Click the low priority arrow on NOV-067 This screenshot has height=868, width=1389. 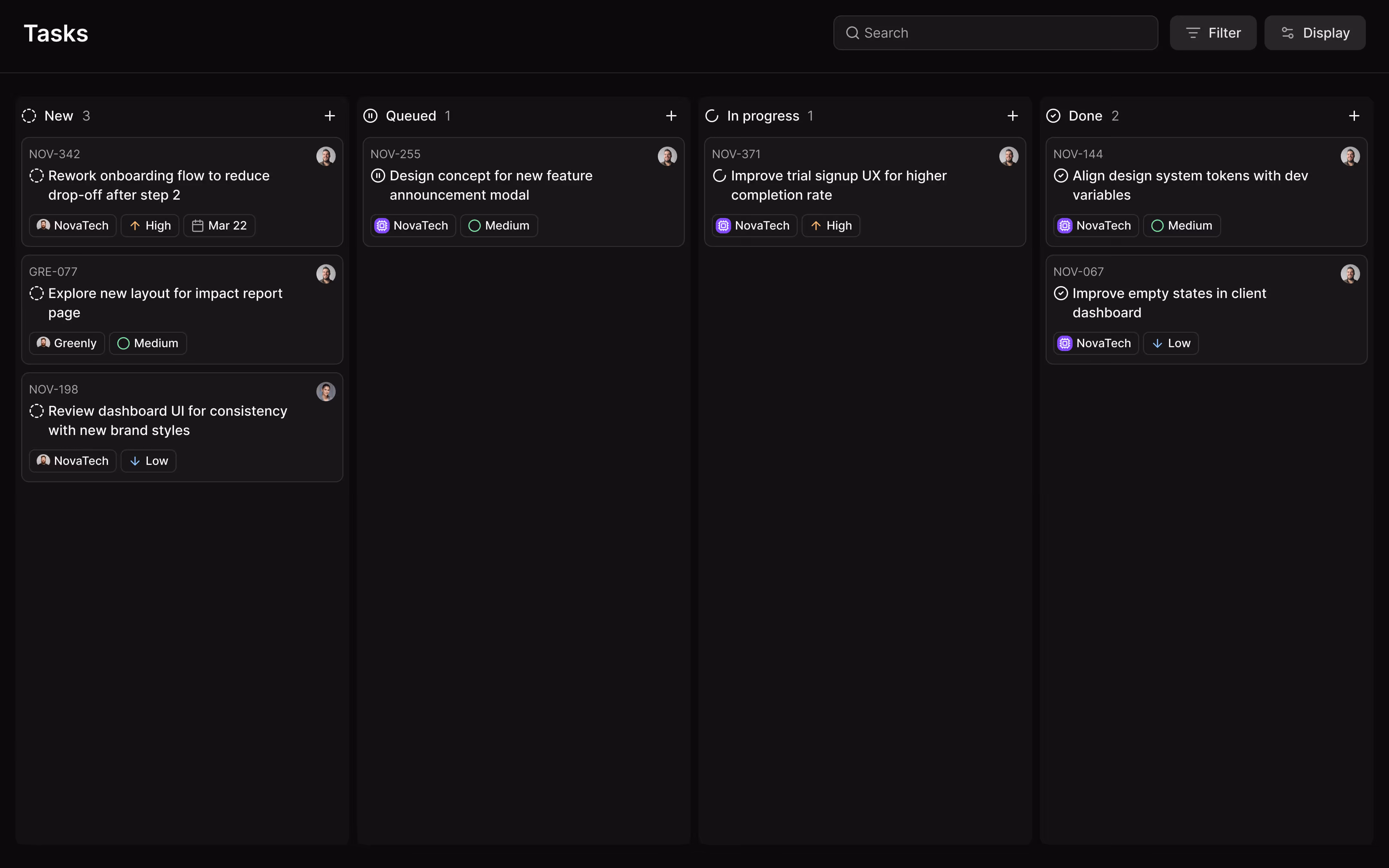click(x=1157, y=343)
